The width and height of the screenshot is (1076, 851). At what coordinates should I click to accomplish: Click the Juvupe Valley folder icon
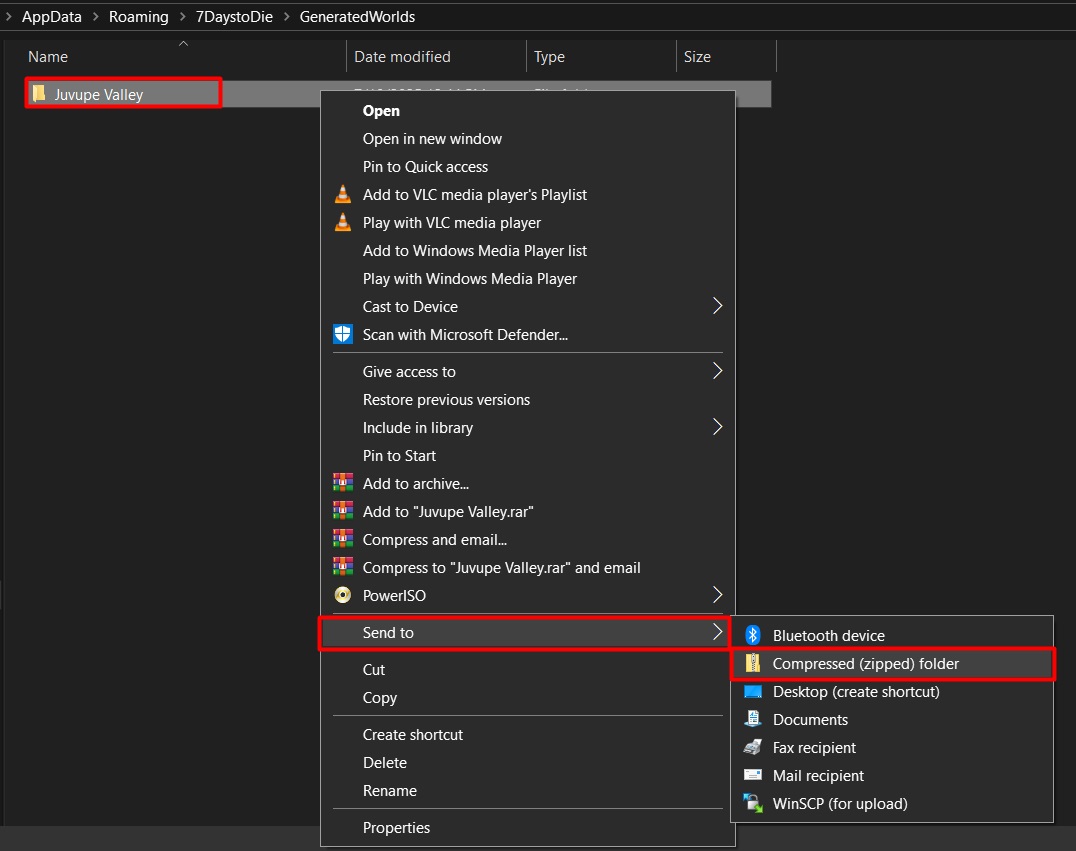point(39,94)
